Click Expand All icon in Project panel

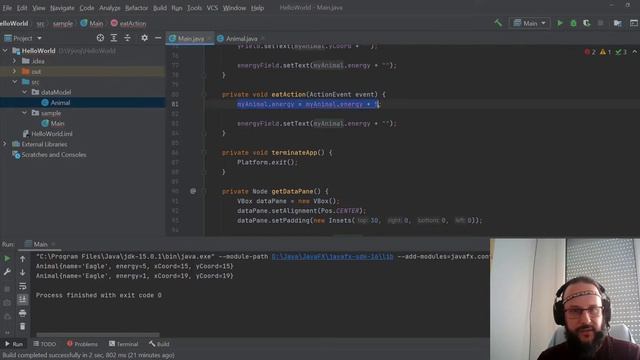113,38
